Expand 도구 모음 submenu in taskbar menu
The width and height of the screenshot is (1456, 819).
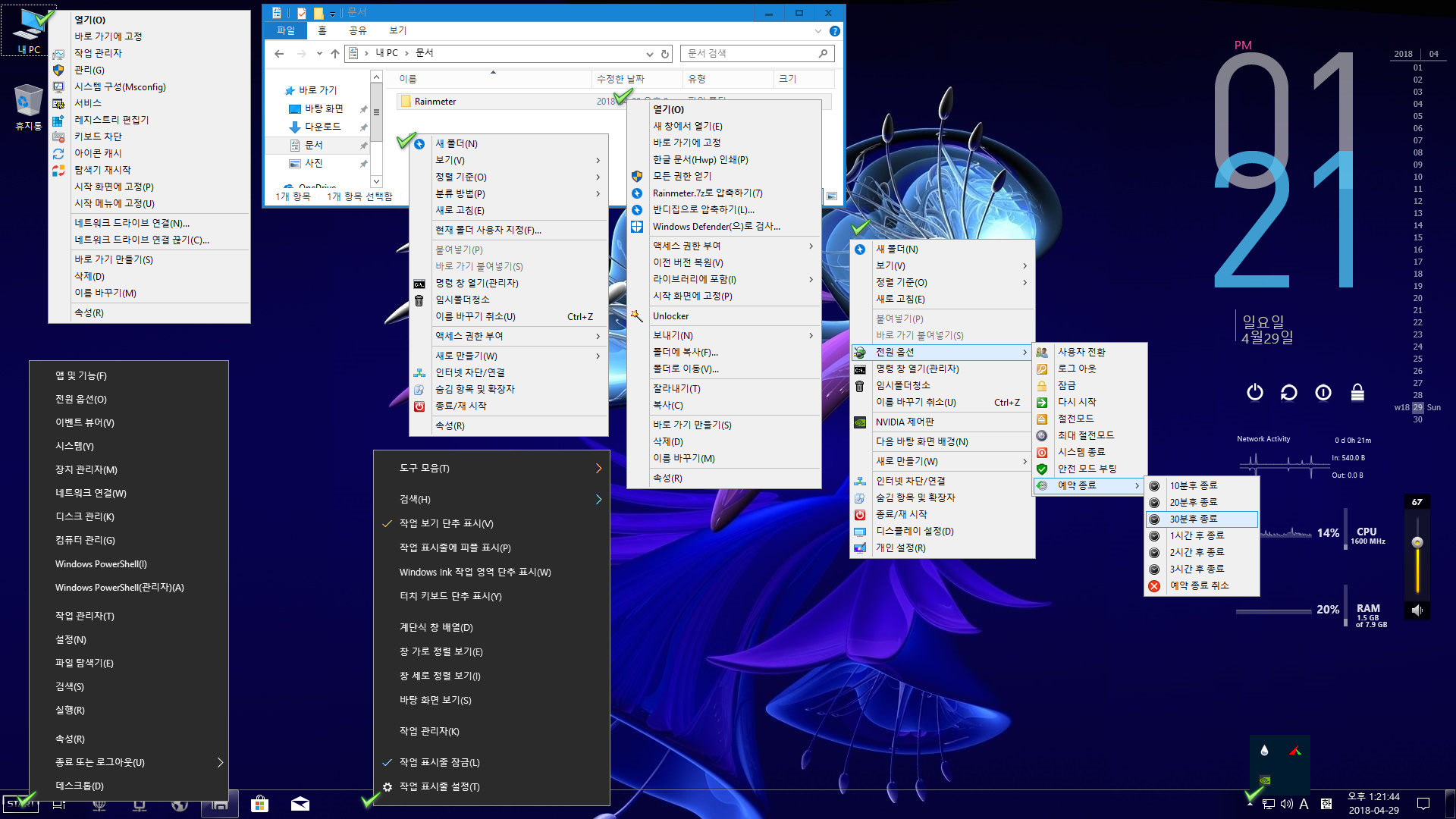[491, 469]
